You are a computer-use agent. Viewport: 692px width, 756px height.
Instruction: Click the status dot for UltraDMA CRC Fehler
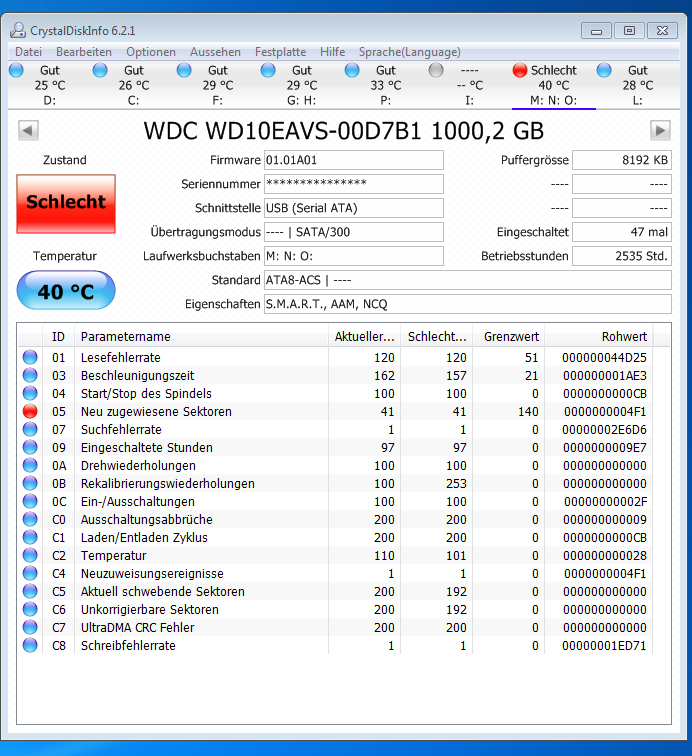(30, 627)
